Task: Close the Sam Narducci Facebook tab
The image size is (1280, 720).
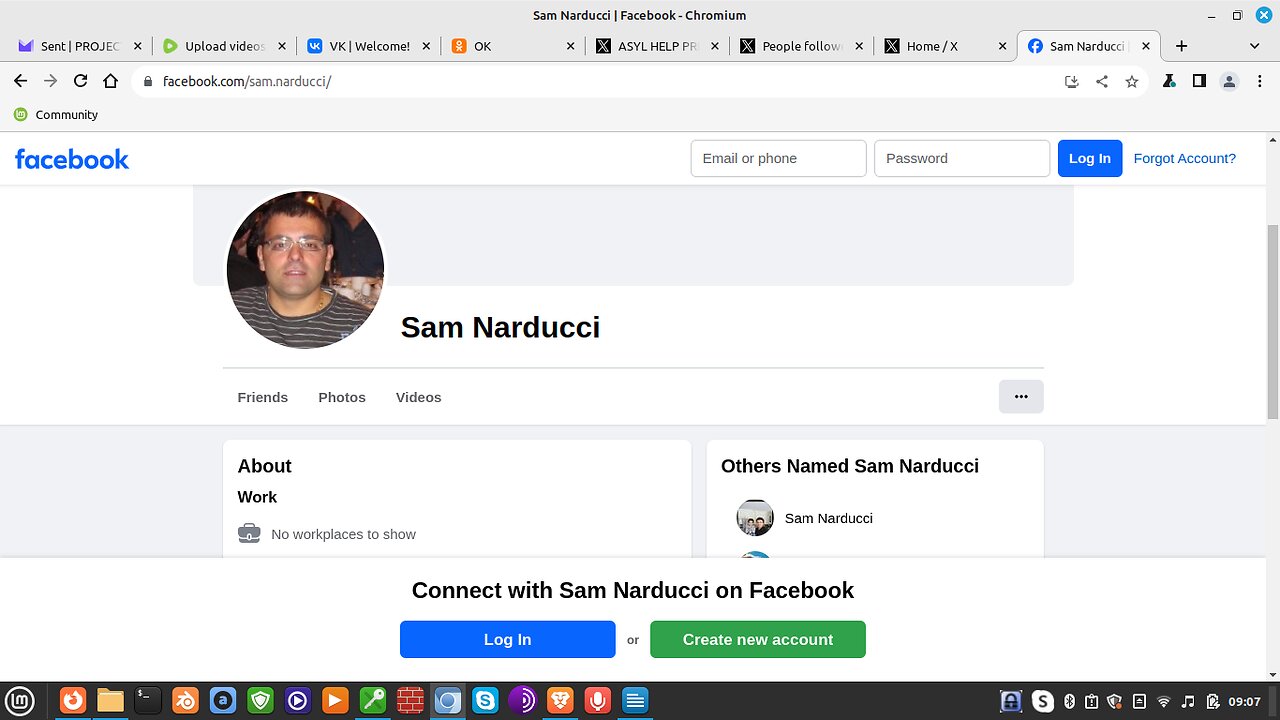Action: 1144,46
